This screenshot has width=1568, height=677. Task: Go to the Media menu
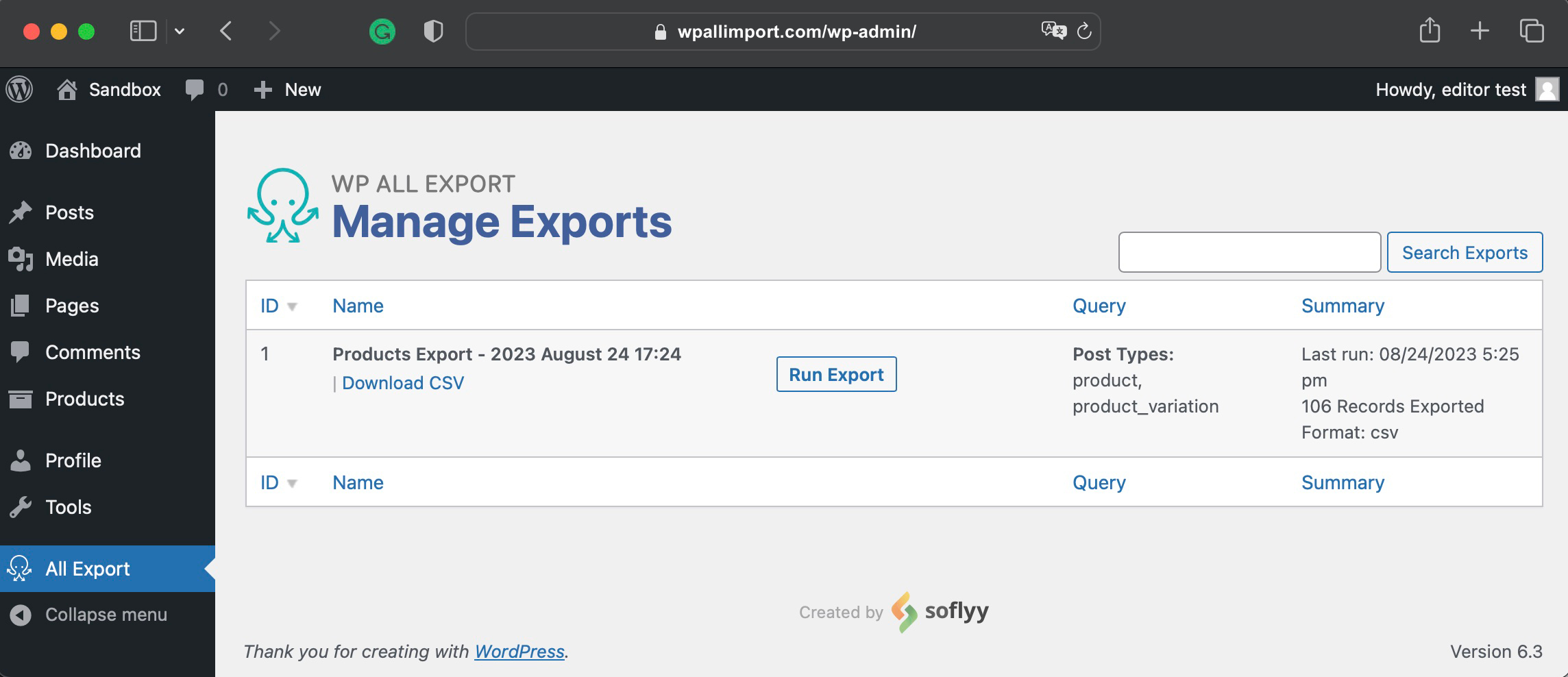[71, 259]
